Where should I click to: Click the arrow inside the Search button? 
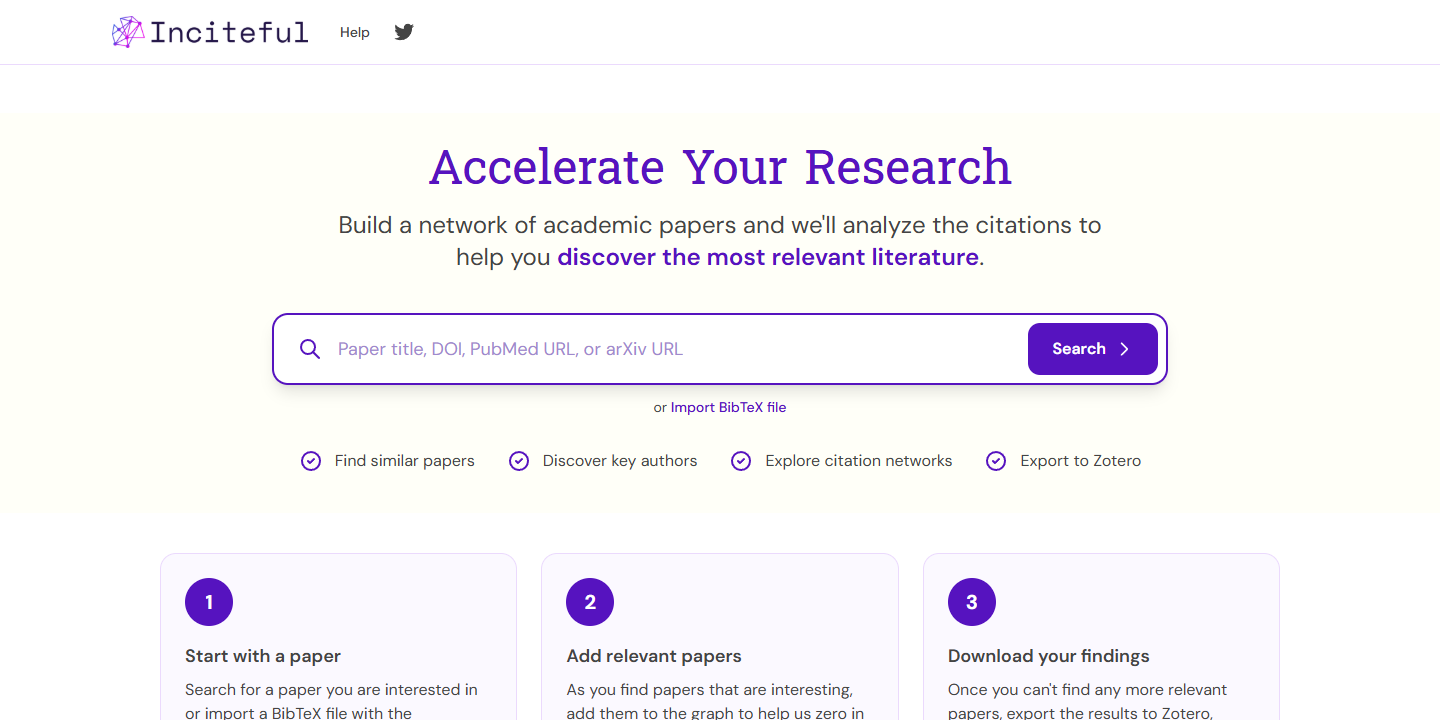pyautogui.click(x=1124, y=349)
